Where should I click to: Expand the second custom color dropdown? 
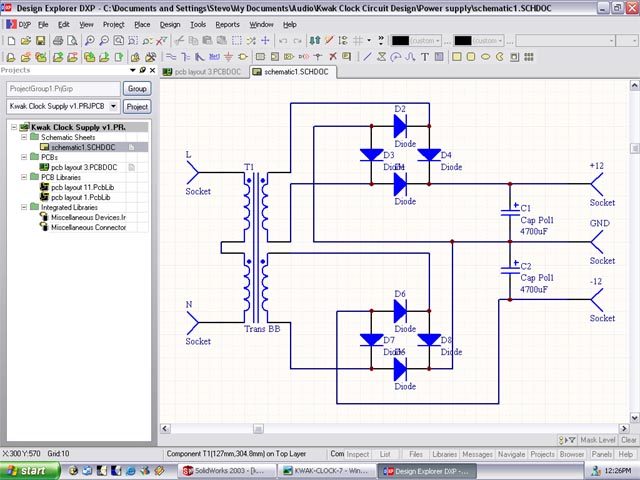pos(500,40)
